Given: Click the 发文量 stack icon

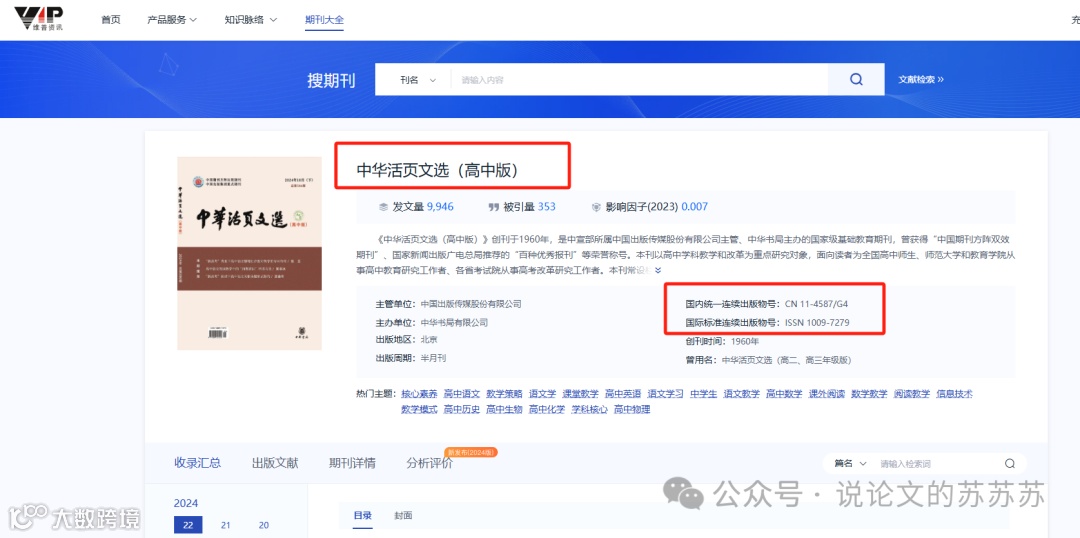Looking at the screenshot, I should (383, 207).
